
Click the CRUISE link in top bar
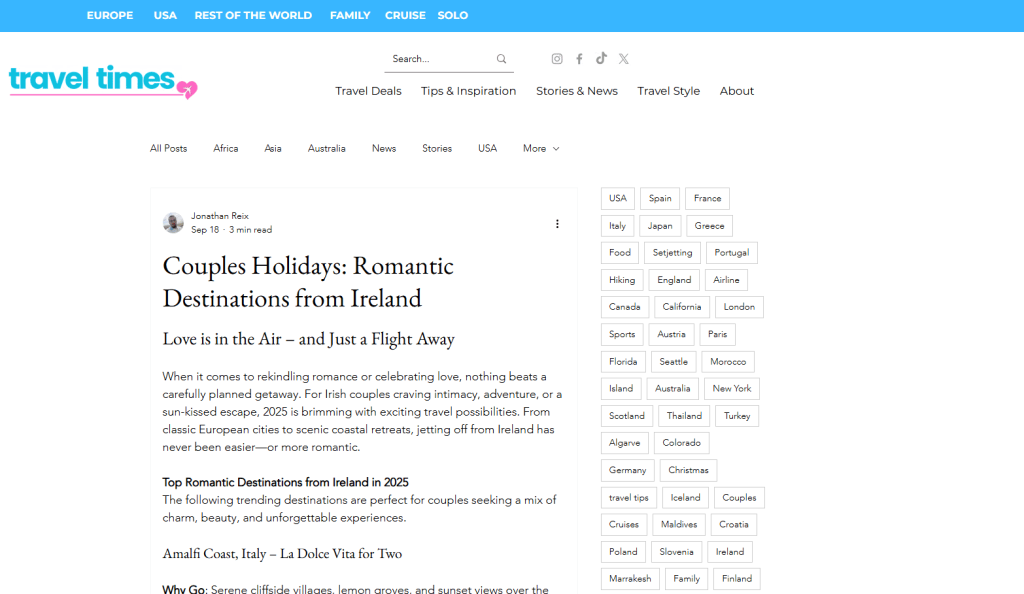coord(405,15)
